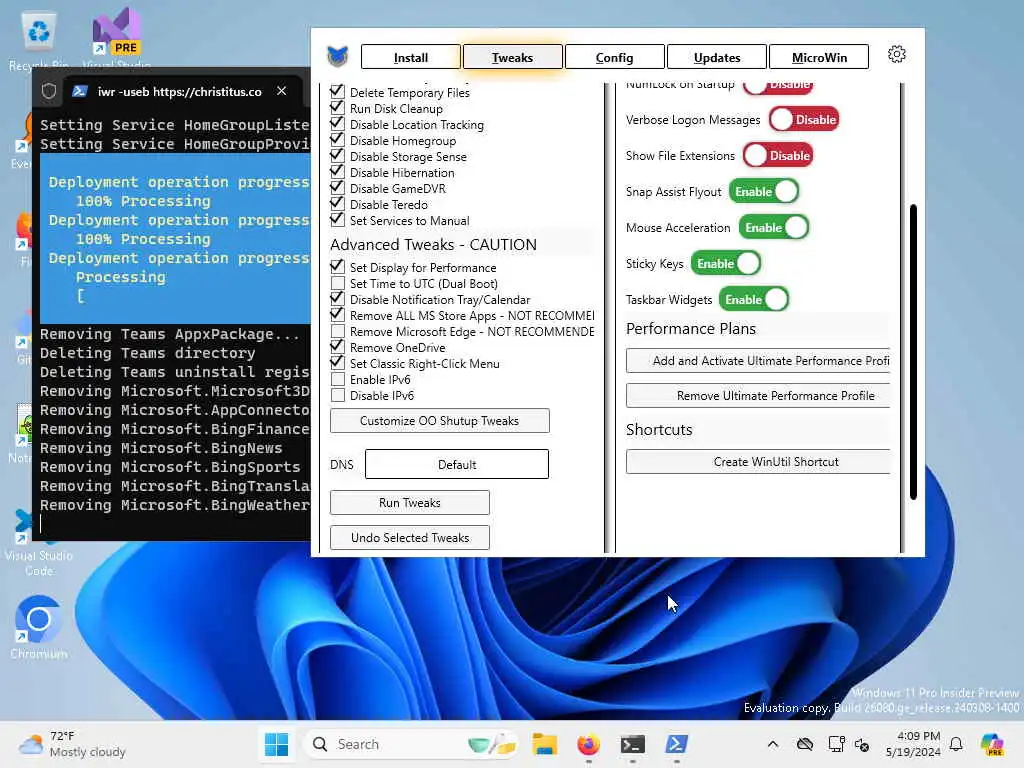
Task: Open the Chromium desktop shortcut
Action: [39, 627]
